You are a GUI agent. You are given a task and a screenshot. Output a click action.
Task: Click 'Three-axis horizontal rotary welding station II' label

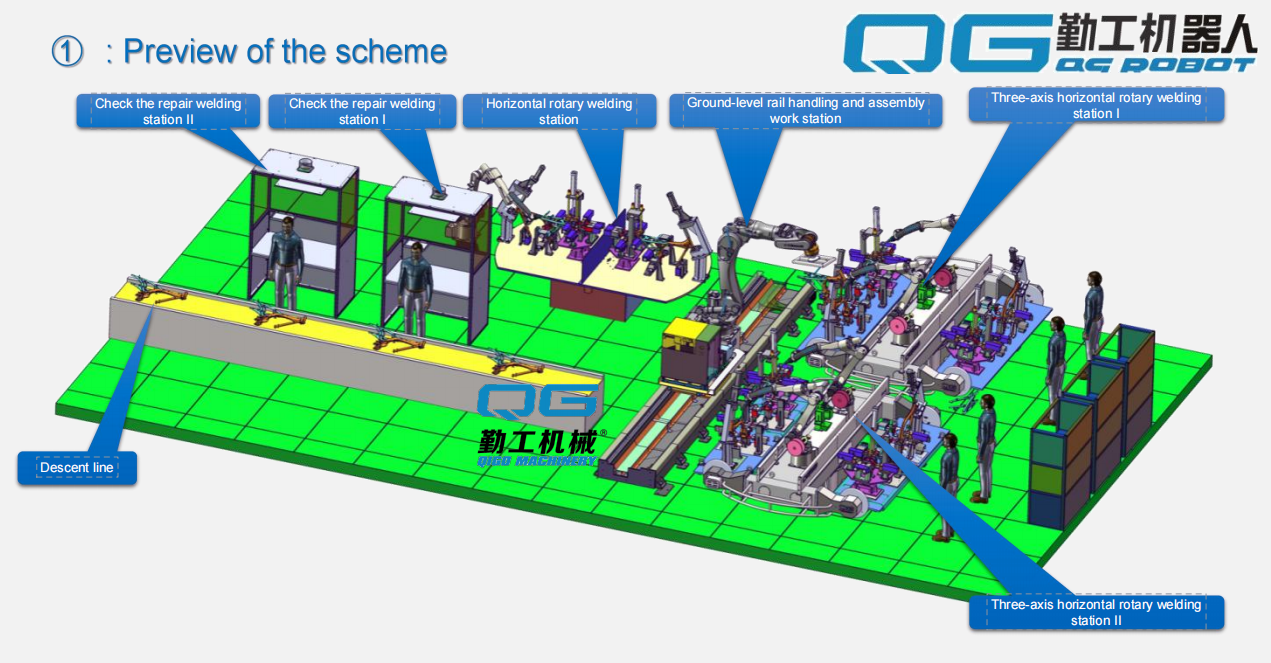[1096, 612]
